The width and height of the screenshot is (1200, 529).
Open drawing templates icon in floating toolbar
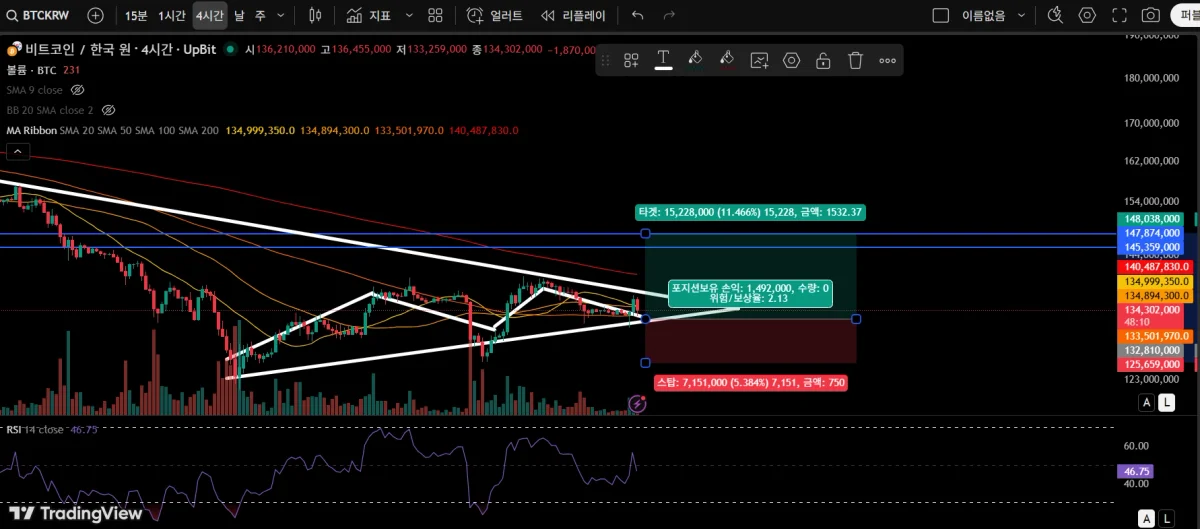pyautogui.click(x=631, y=60)
